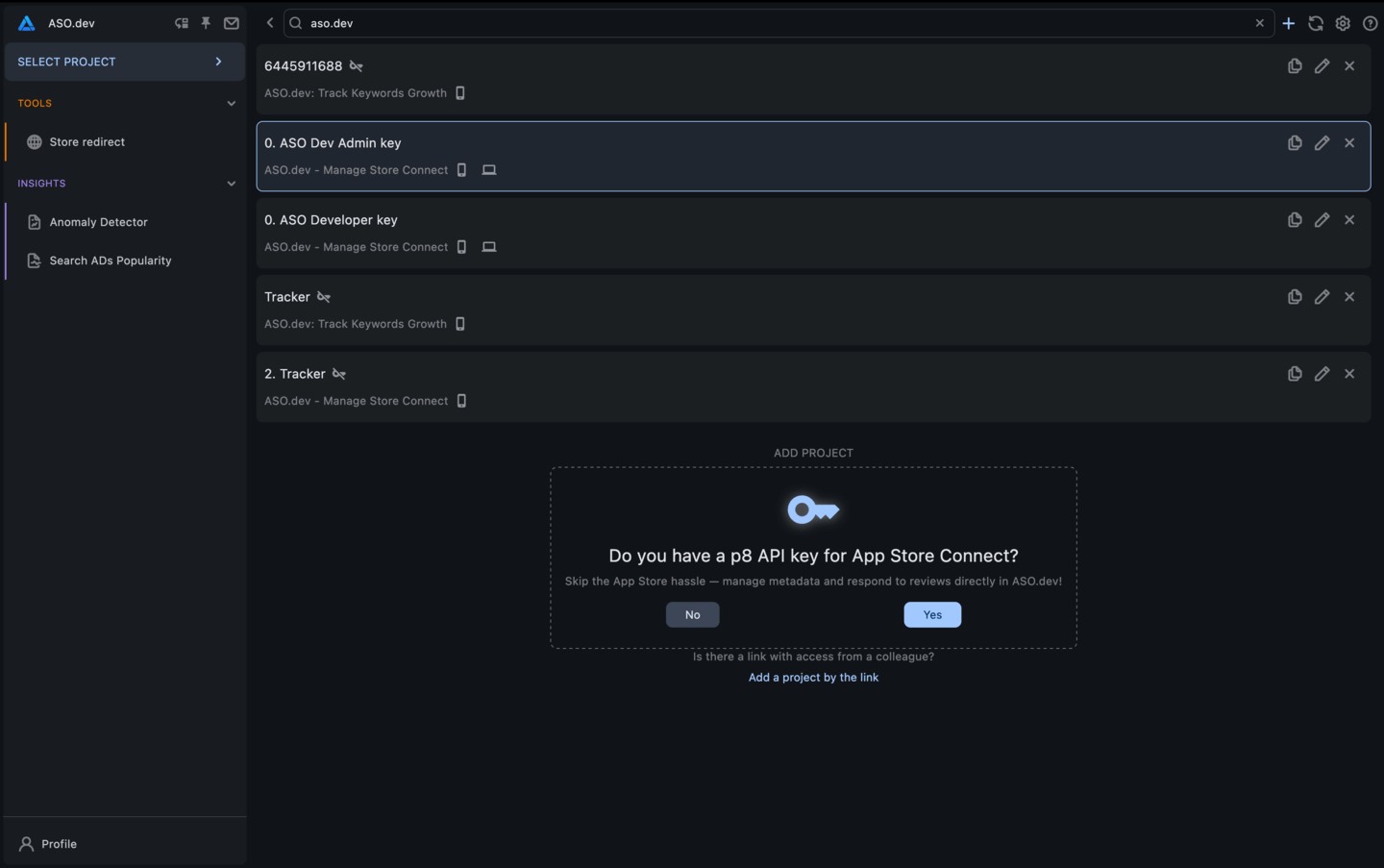Click the key icon next to 6445911688
The width and height of the screenshot is (1384, 868).
[x=356, y=65]
